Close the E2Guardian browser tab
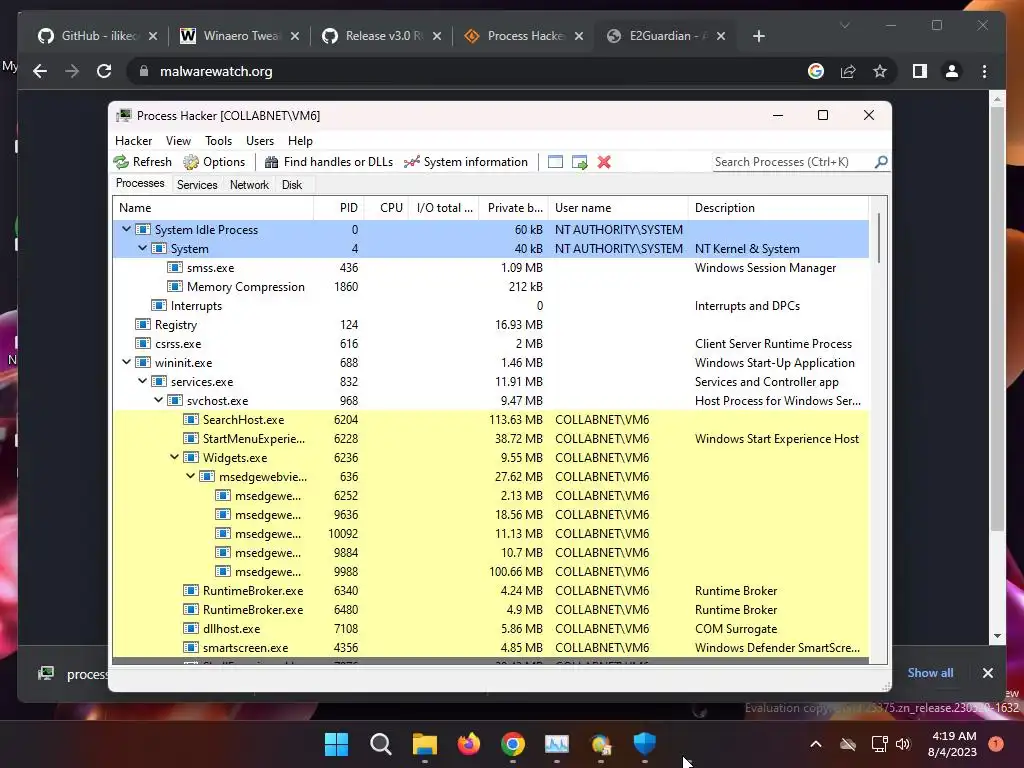Screen dimensions: 1024x768 click(721, 36)
